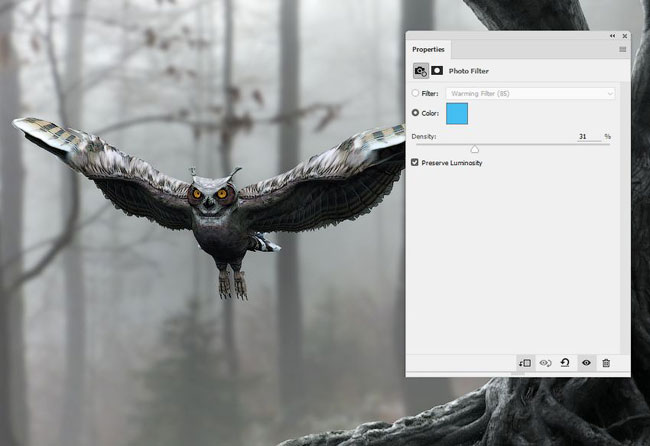Collapse the Properties panel with double arrows

pos(612,36)
